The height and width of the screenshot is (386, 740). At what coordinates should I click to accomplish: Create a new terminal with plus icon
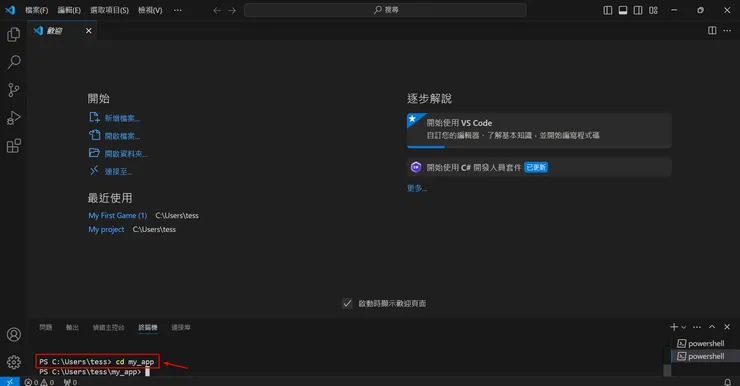click(673, 327)
